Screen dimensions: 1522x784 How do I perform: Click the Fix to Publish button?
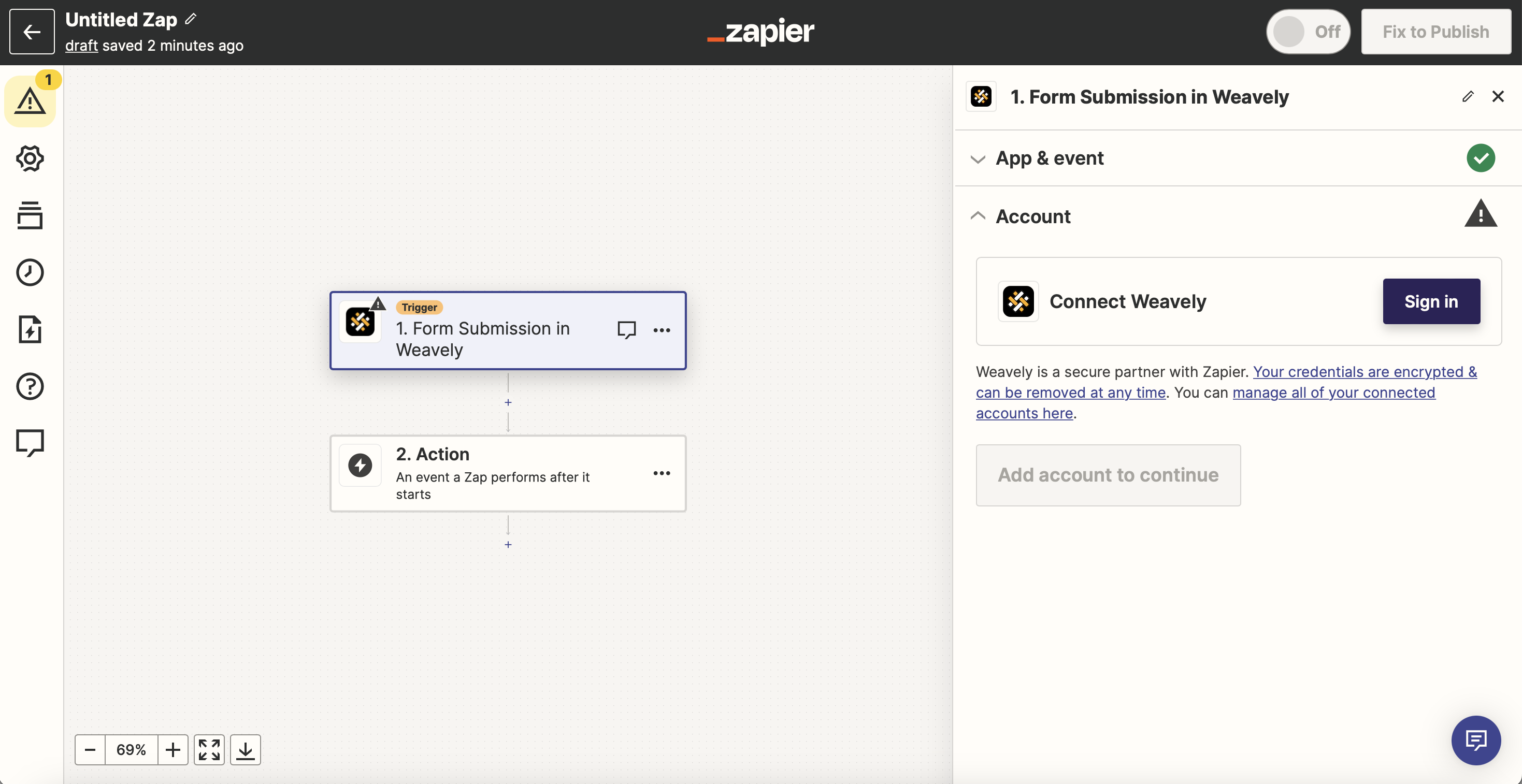tap(1435, 32)
